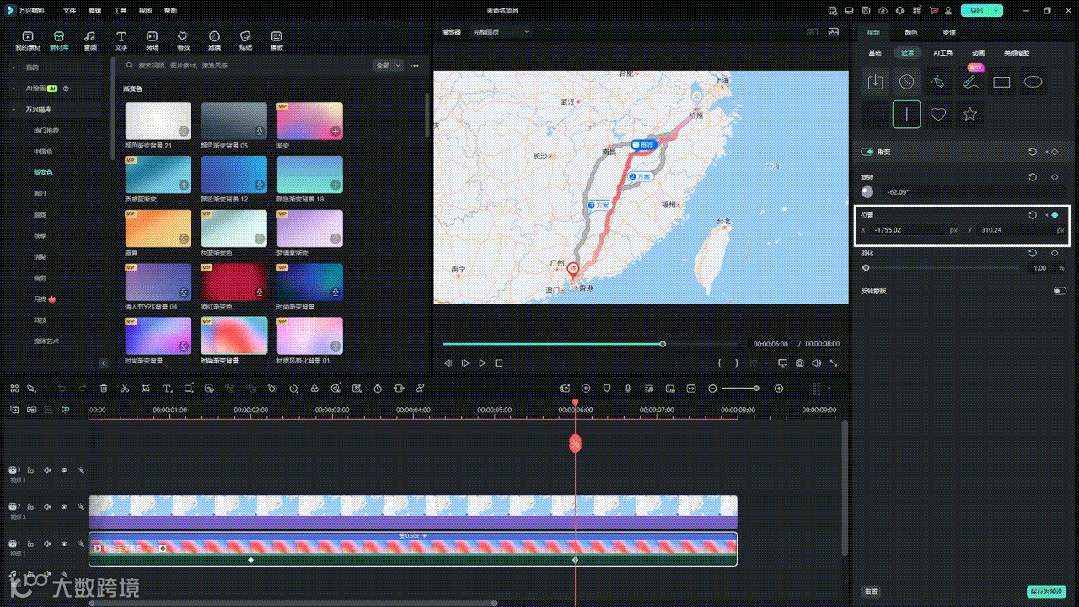Expand the 我的 tree section
Viewport: 1079px width, 607px height.
14,67
